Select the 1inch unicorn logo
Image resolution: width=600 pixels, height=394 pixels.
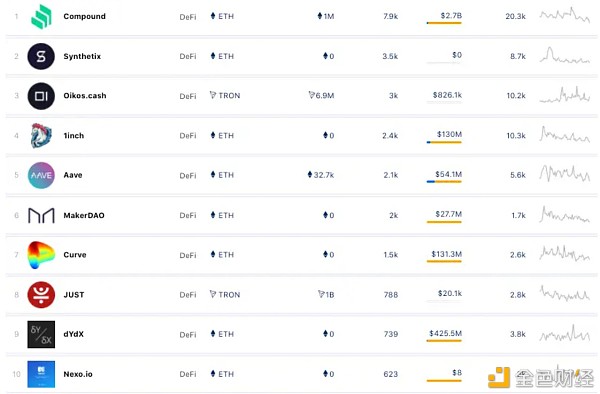pyautogui.click(x=41, y=136)
